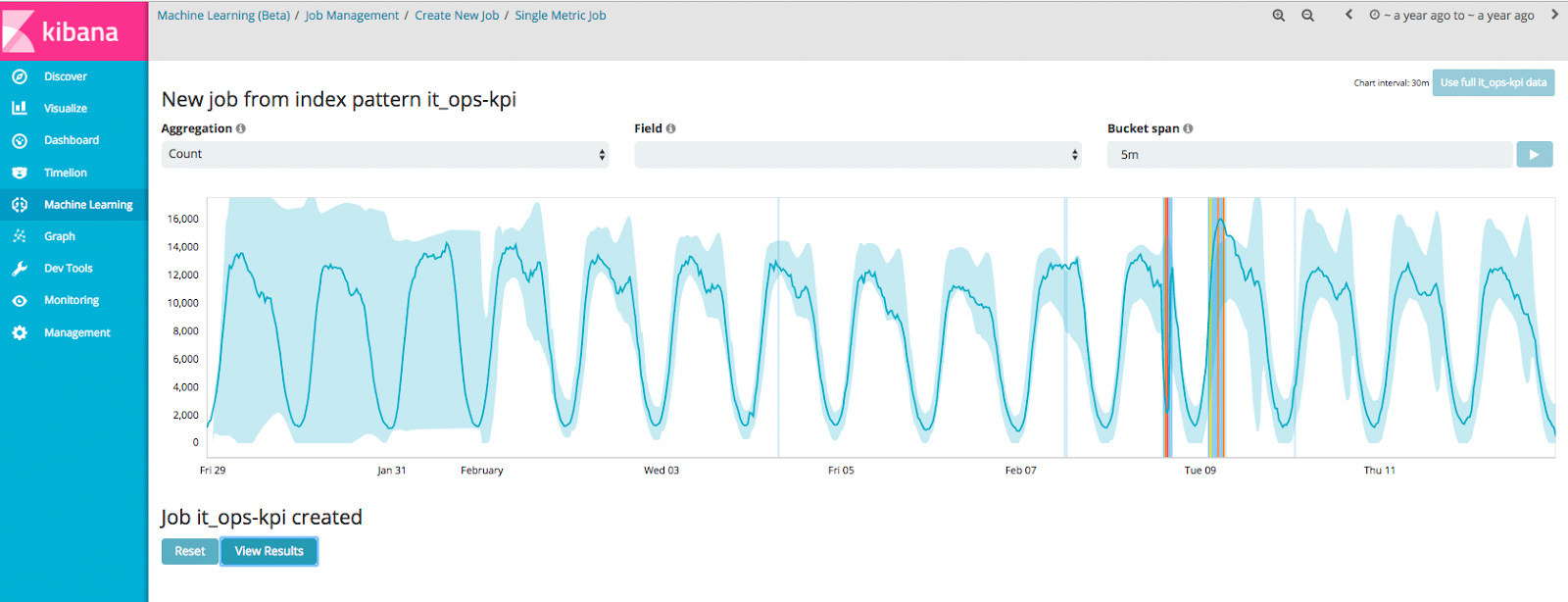Click the red anomaly marker before Tue 09

(1167, 327)
